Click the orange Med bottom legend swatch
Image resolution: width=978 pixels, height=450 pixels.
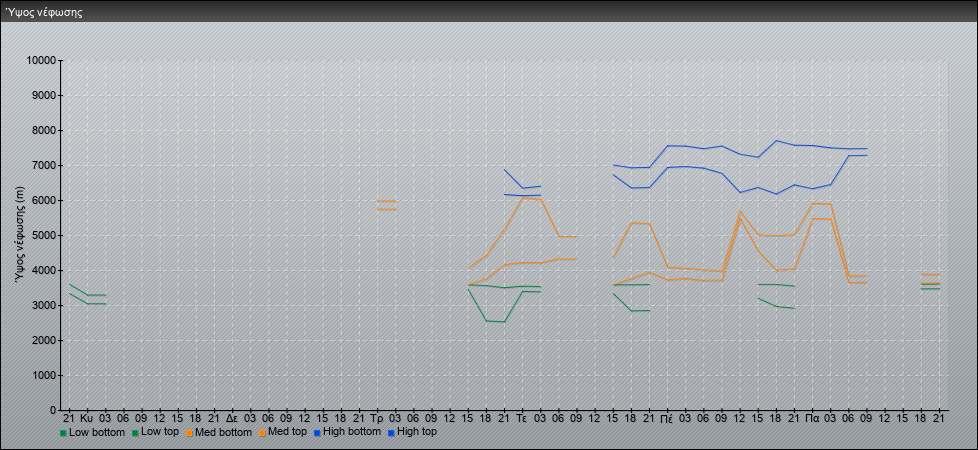[x=189, y=433]
